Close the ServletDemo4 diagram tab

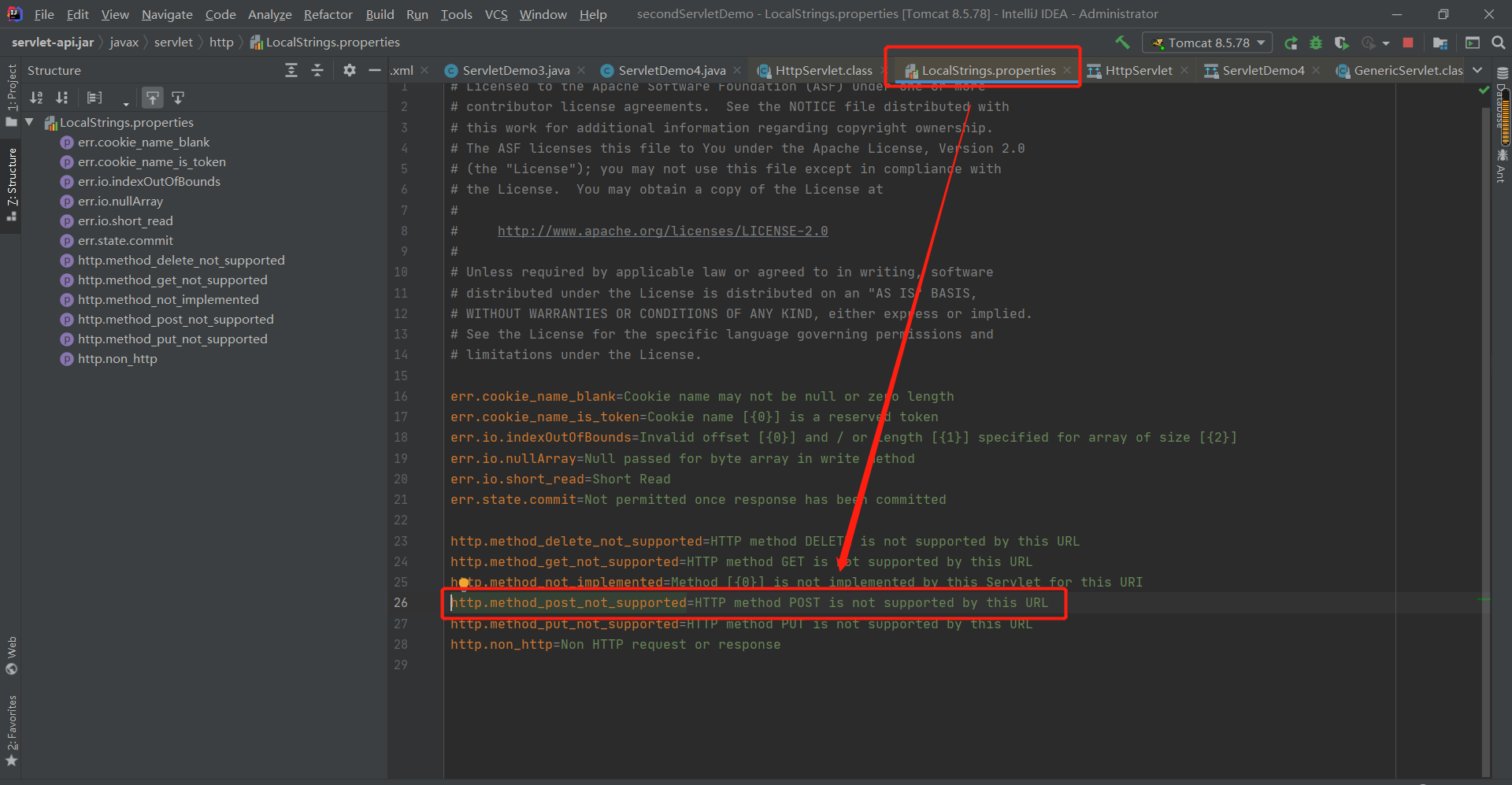[1316, 70]
